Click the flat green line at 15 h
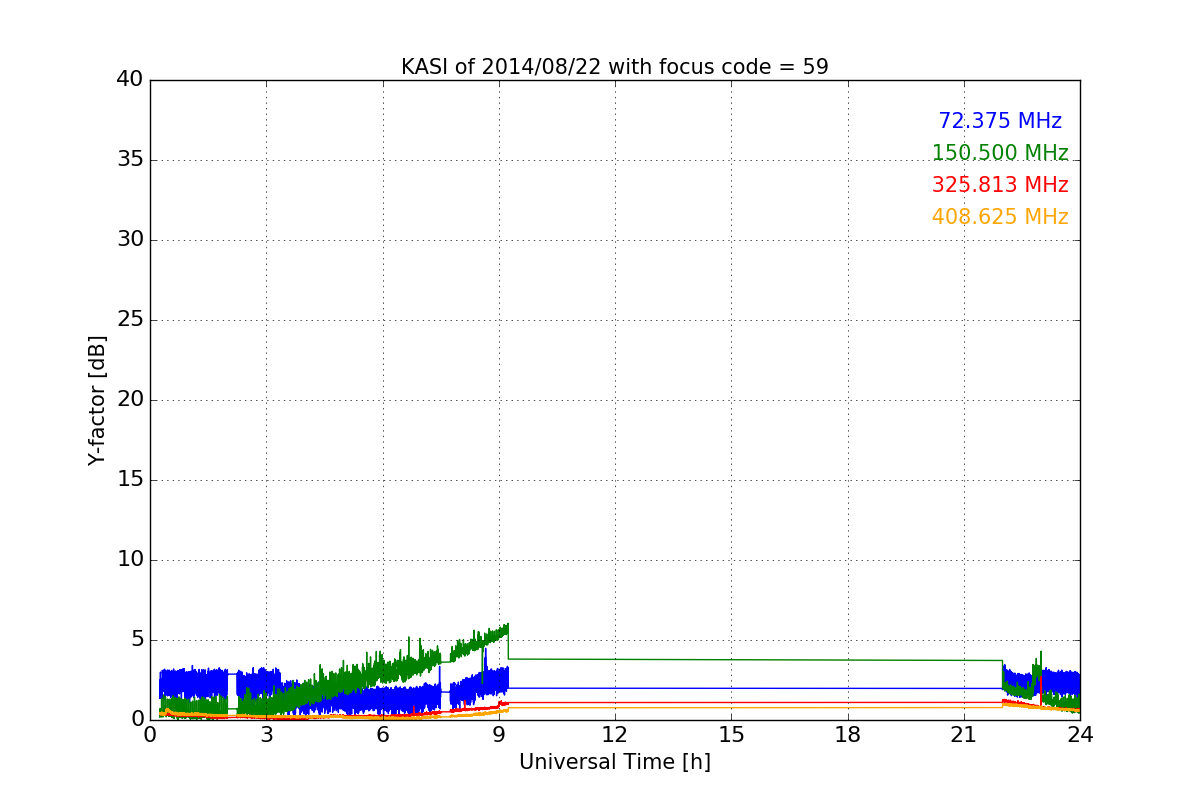 tap(731, 659)
